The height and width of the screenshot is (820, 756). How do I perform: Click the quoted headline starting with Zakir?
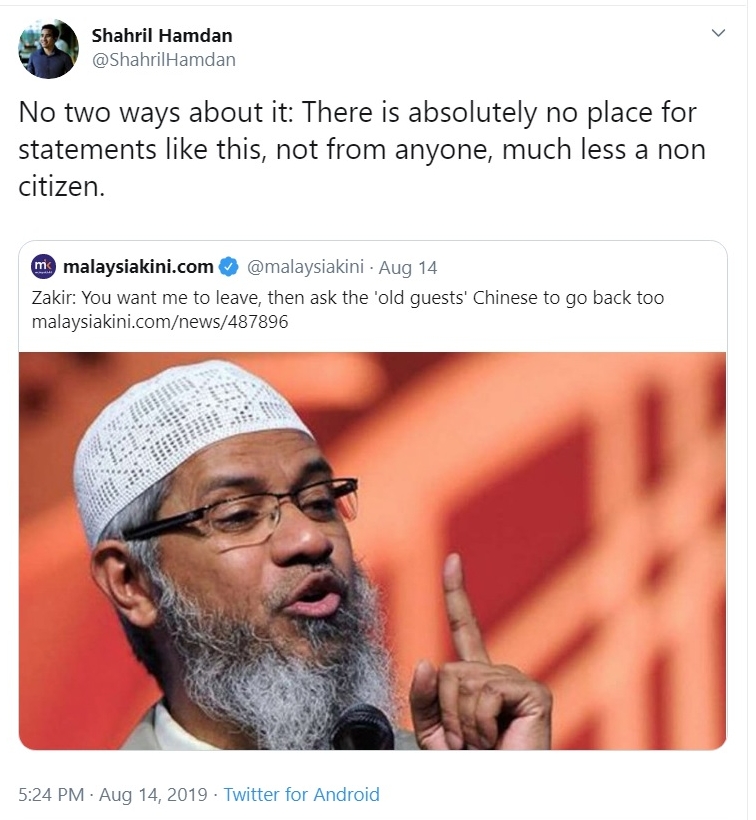pos(348,298)
